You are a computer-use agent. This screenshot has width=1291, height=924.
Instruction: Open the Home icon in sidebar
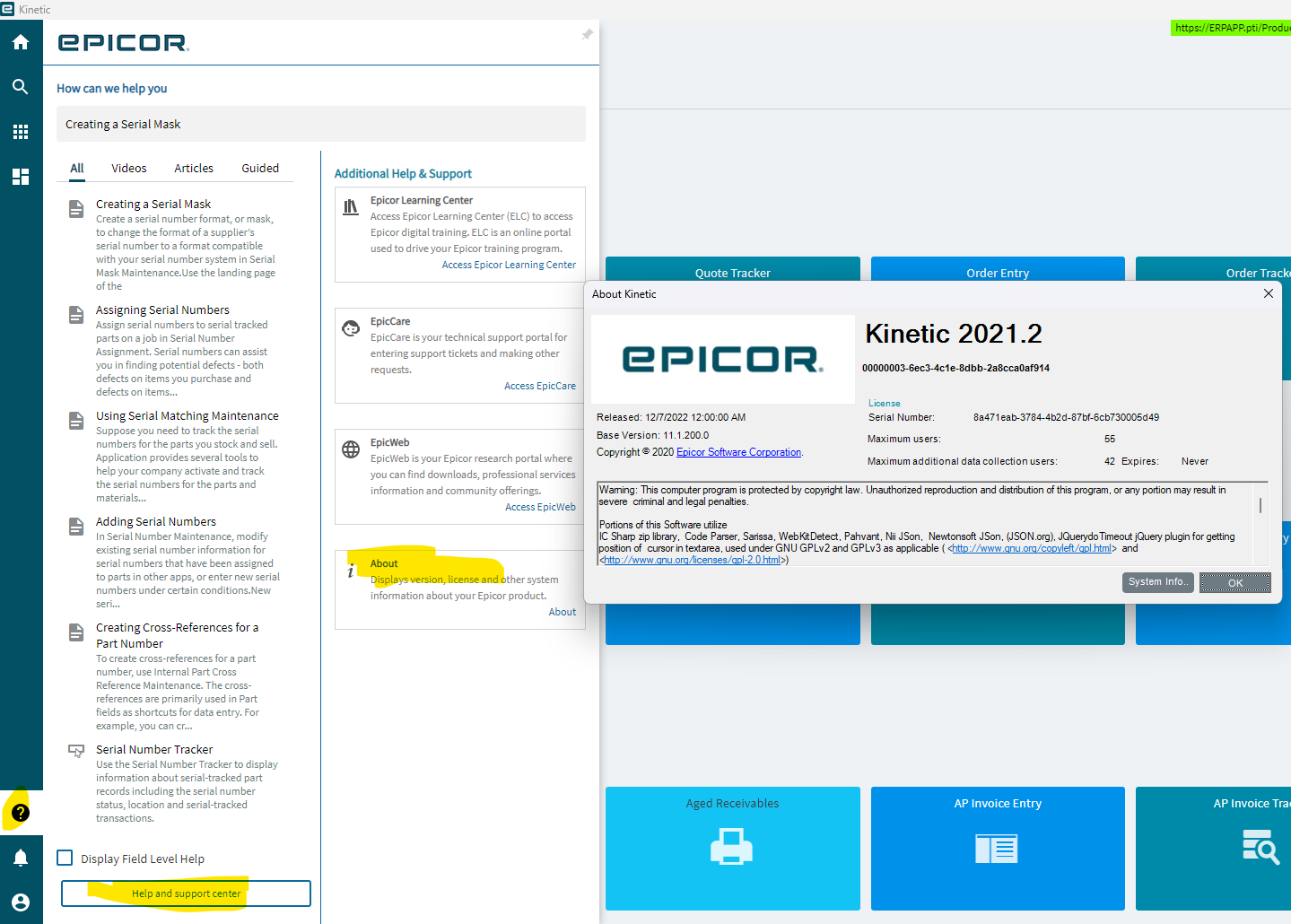[x=21, y=42]
